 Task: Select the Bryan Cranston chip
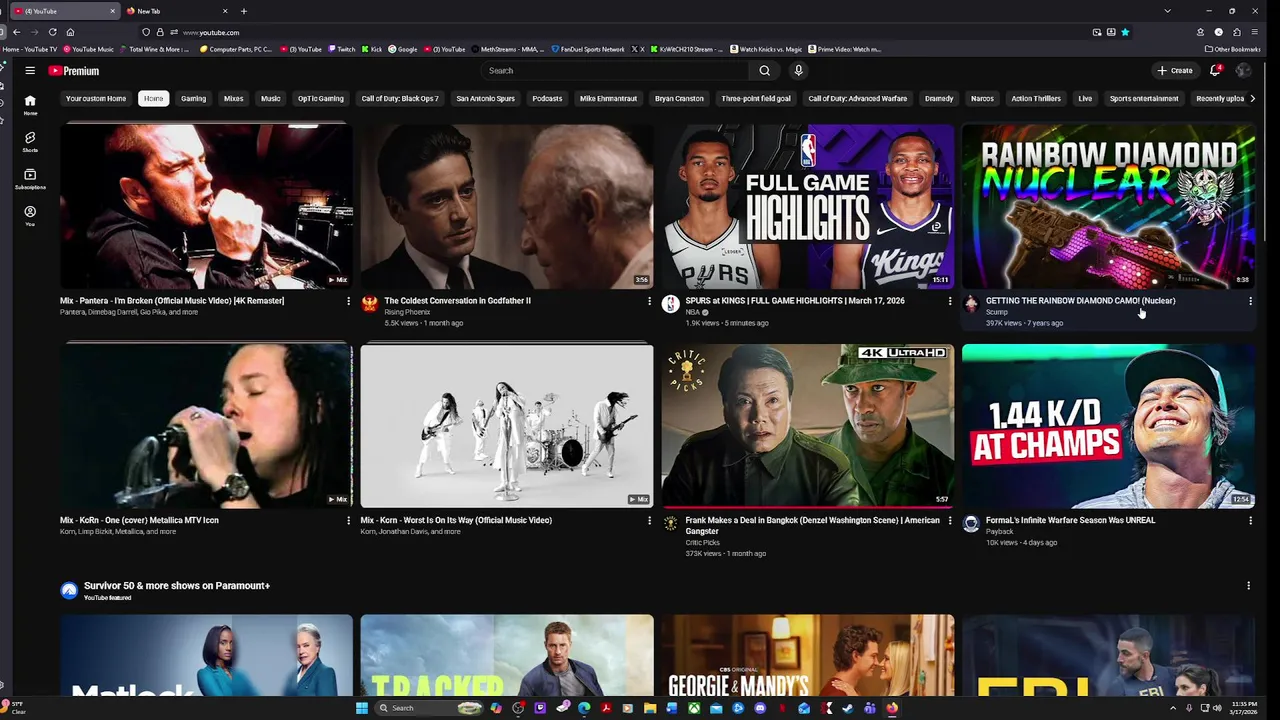pos(679,99)
